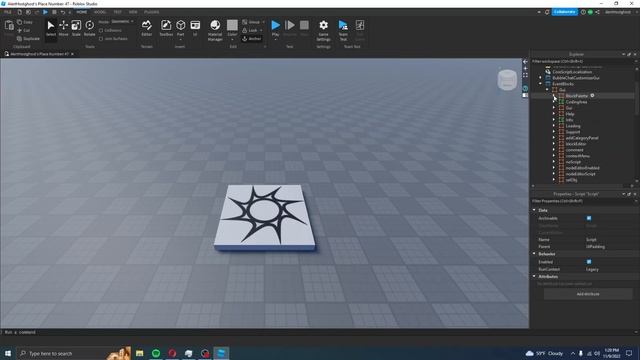The image size is (640, 360).
Task: Open Spotify from the taskbar
Action: click(156, 353)
